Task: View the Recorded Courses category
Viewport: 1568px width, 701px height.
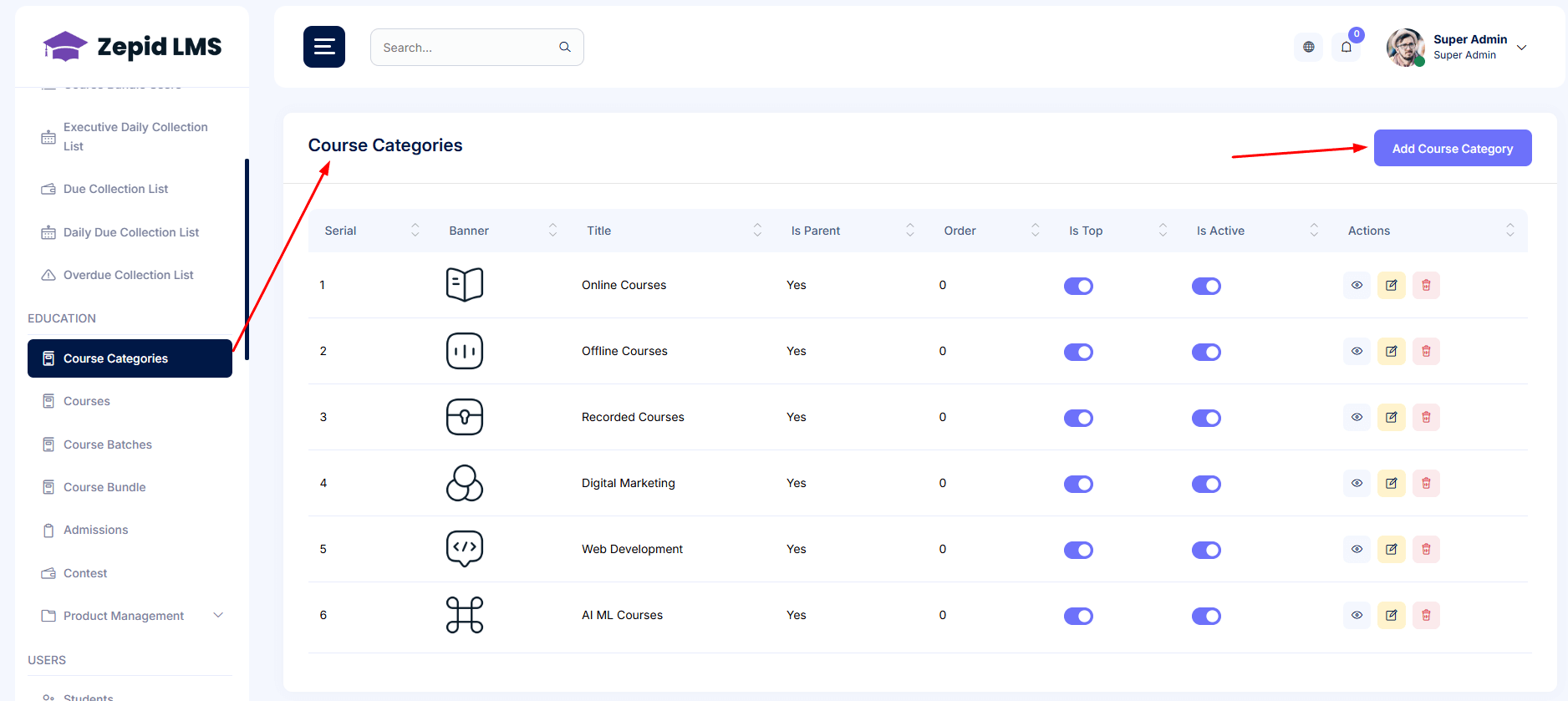Action: 1357,418
